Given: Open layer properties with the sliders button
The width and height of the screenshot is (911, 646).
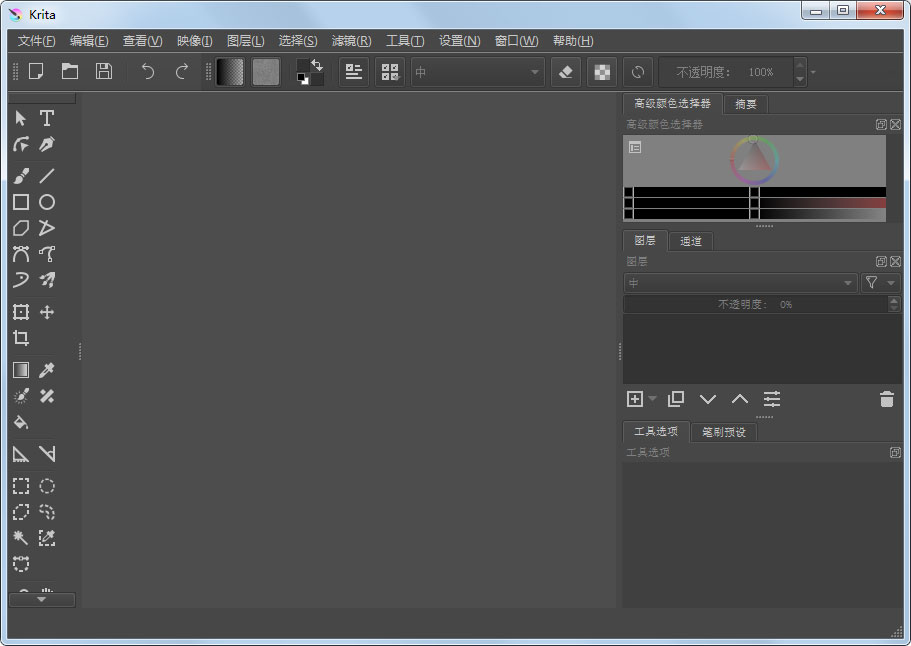Looking at the screenshot, I should tap(771, 399).
